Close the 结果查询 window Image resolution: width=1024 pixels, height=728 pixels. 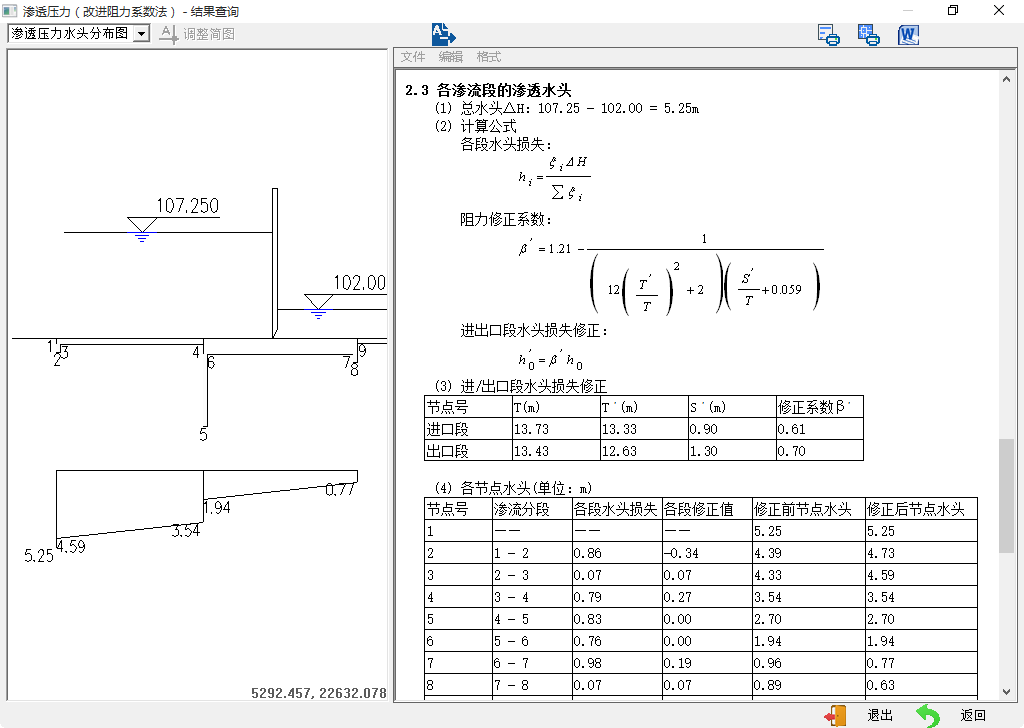[x=999, y=10]
